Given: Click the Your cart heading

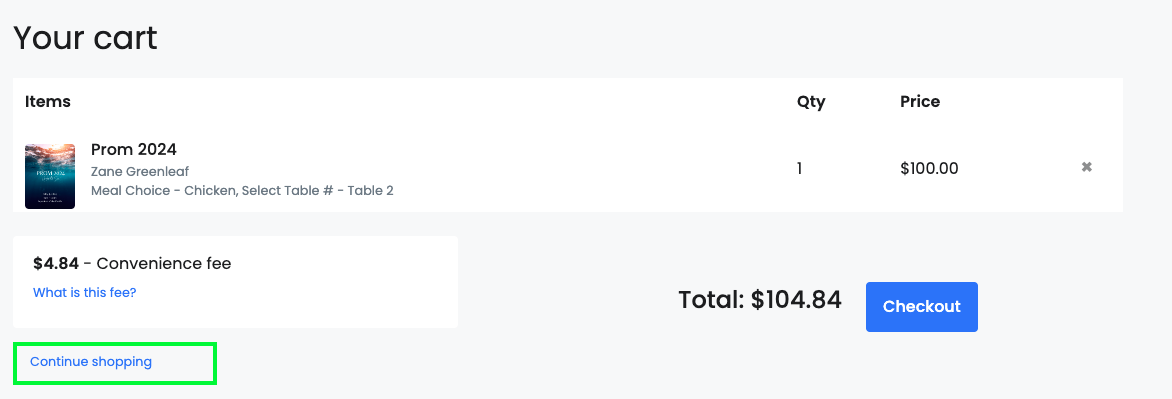Looking at the screenshot, I should [85, 37].
